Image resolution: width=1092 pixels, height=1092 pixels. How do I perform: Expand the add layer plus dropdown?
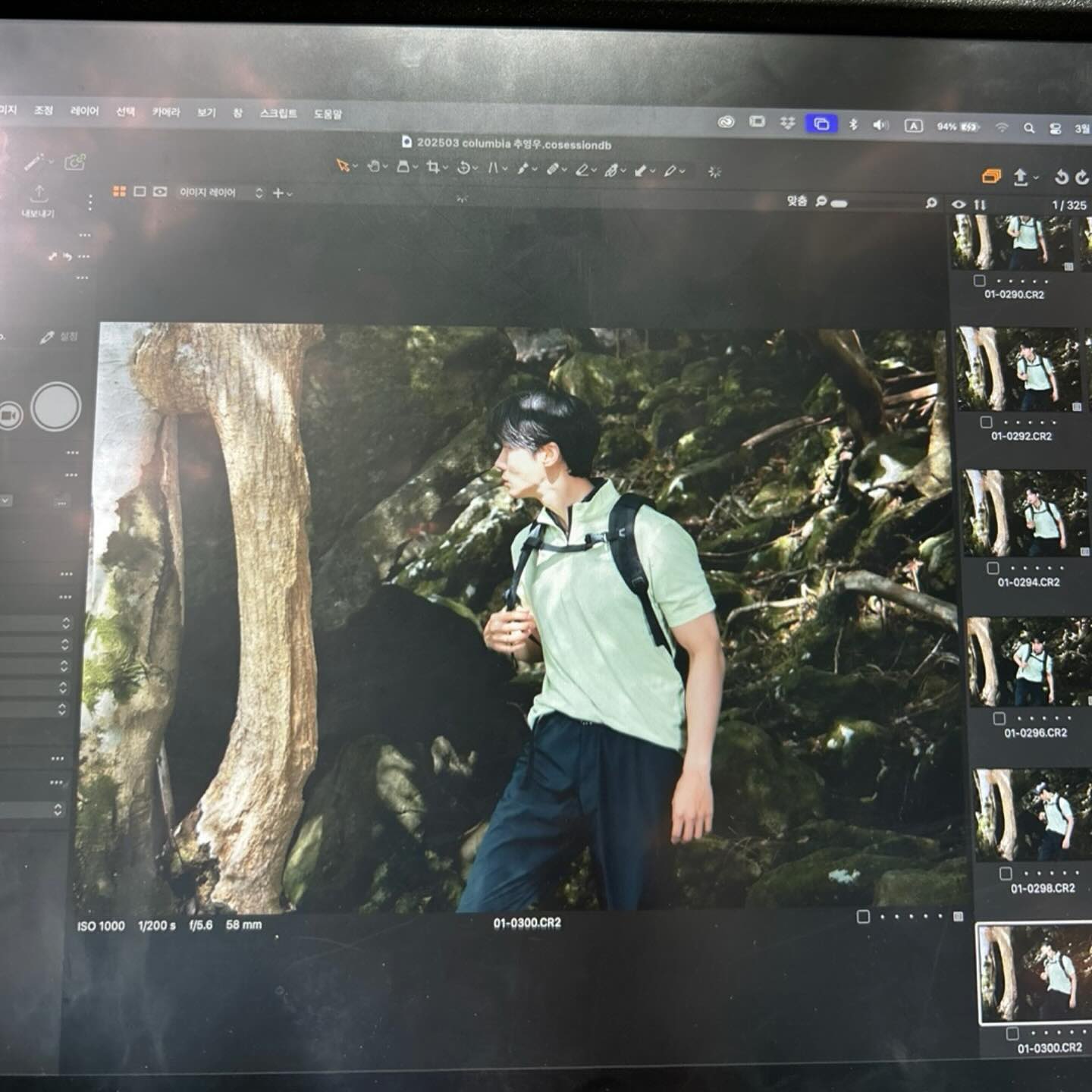click(281, 193)
